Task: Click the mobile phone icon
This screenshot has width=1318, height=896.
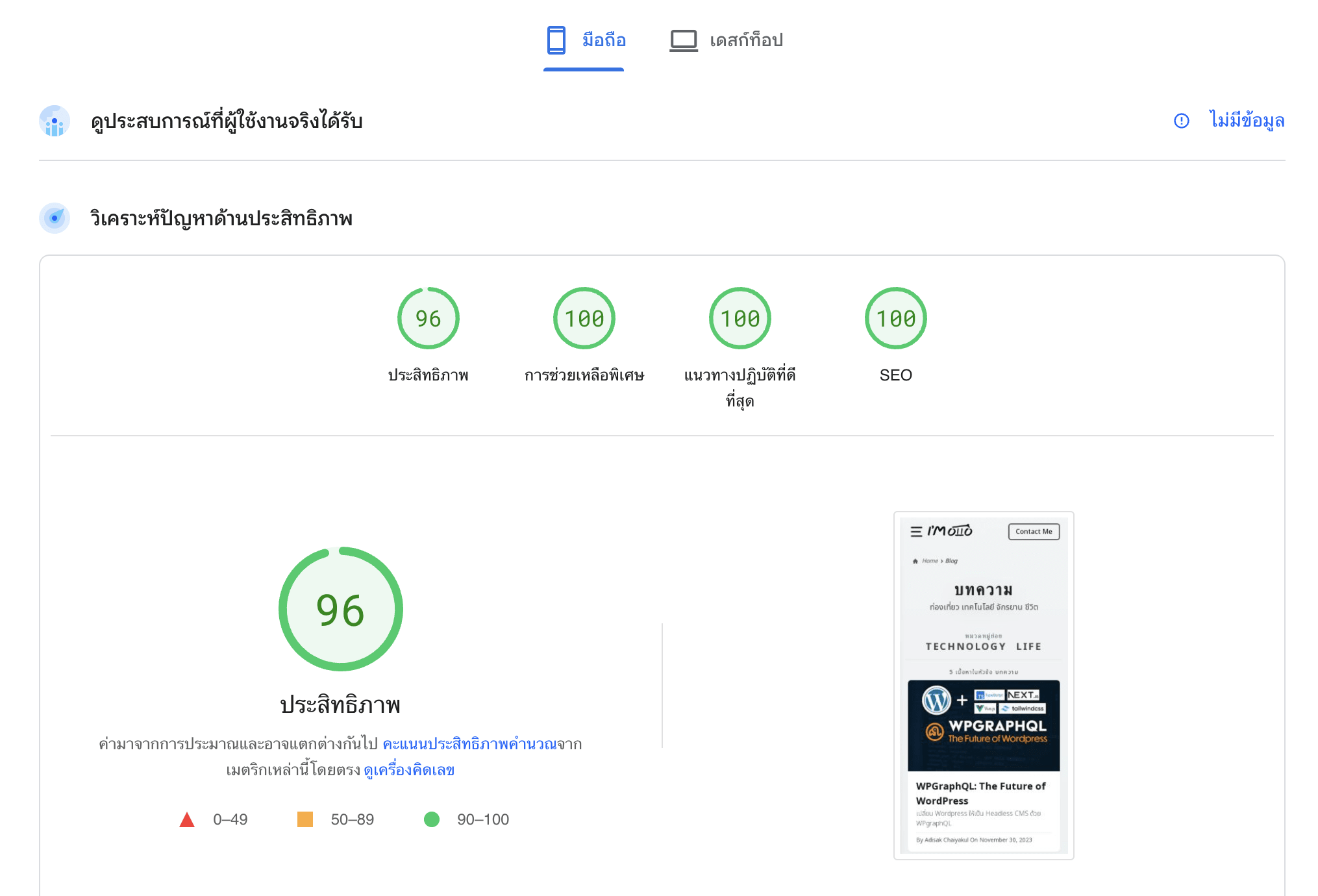Action: 556,40
